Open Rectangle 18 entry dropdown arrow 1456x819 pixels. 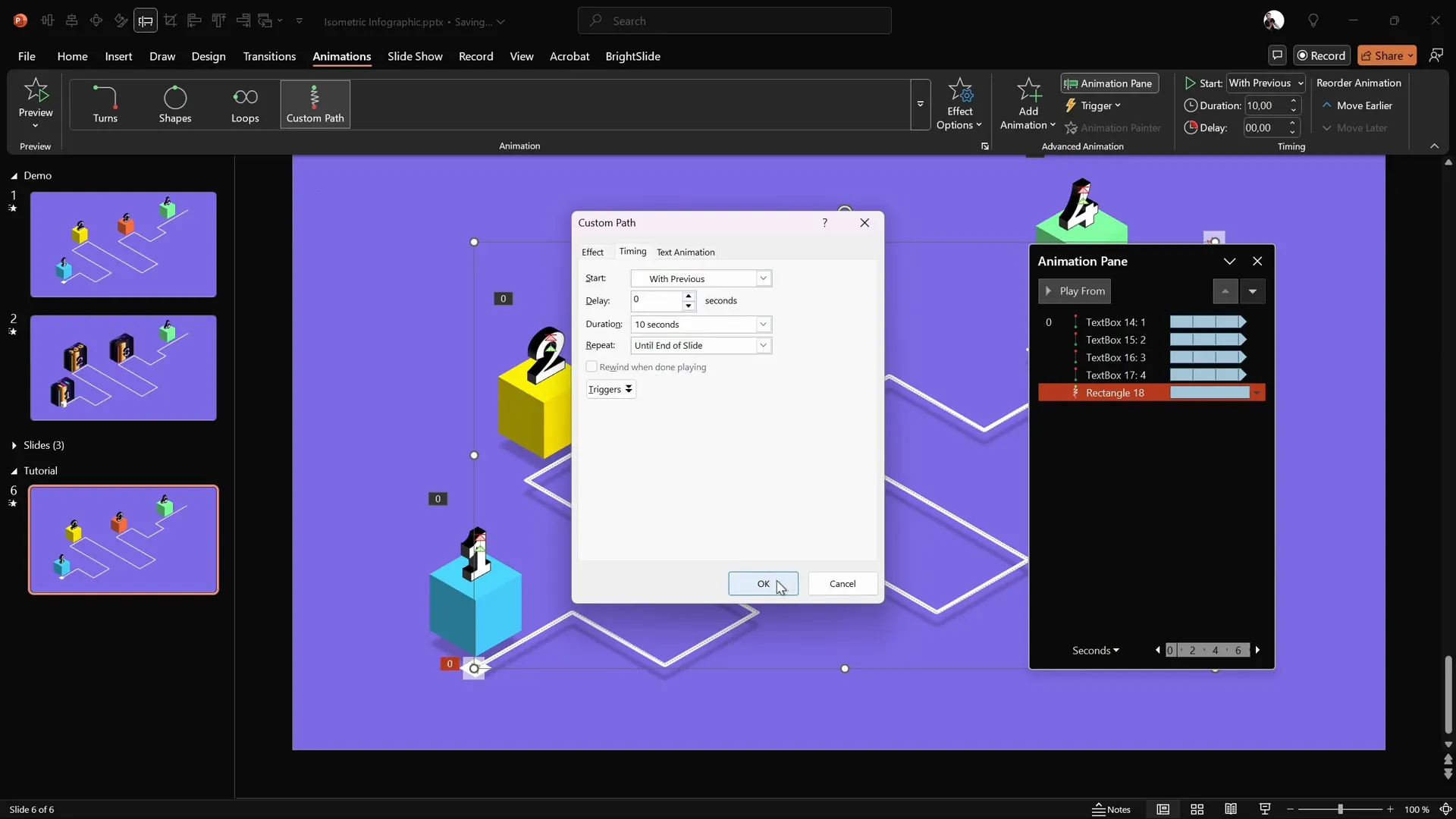coord(1257,393)
